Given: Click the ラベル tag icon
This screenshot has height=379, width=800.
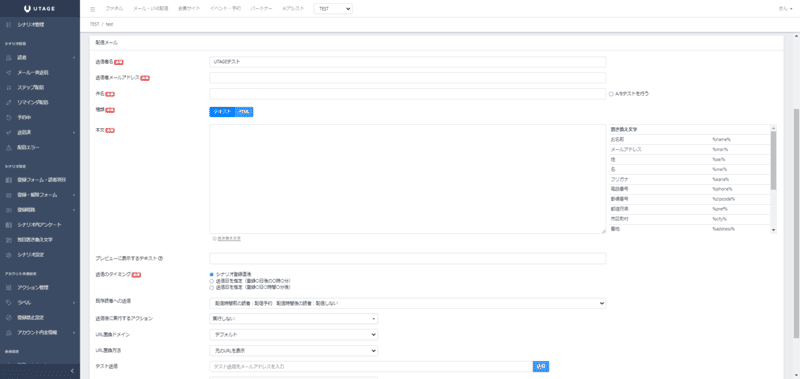Looking at the screenshot, I should tap(9, 302).
